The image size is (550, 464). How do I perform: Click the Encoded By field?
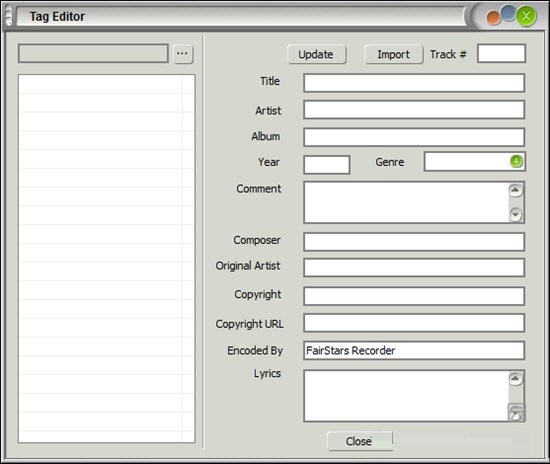[x=414, y=350]
